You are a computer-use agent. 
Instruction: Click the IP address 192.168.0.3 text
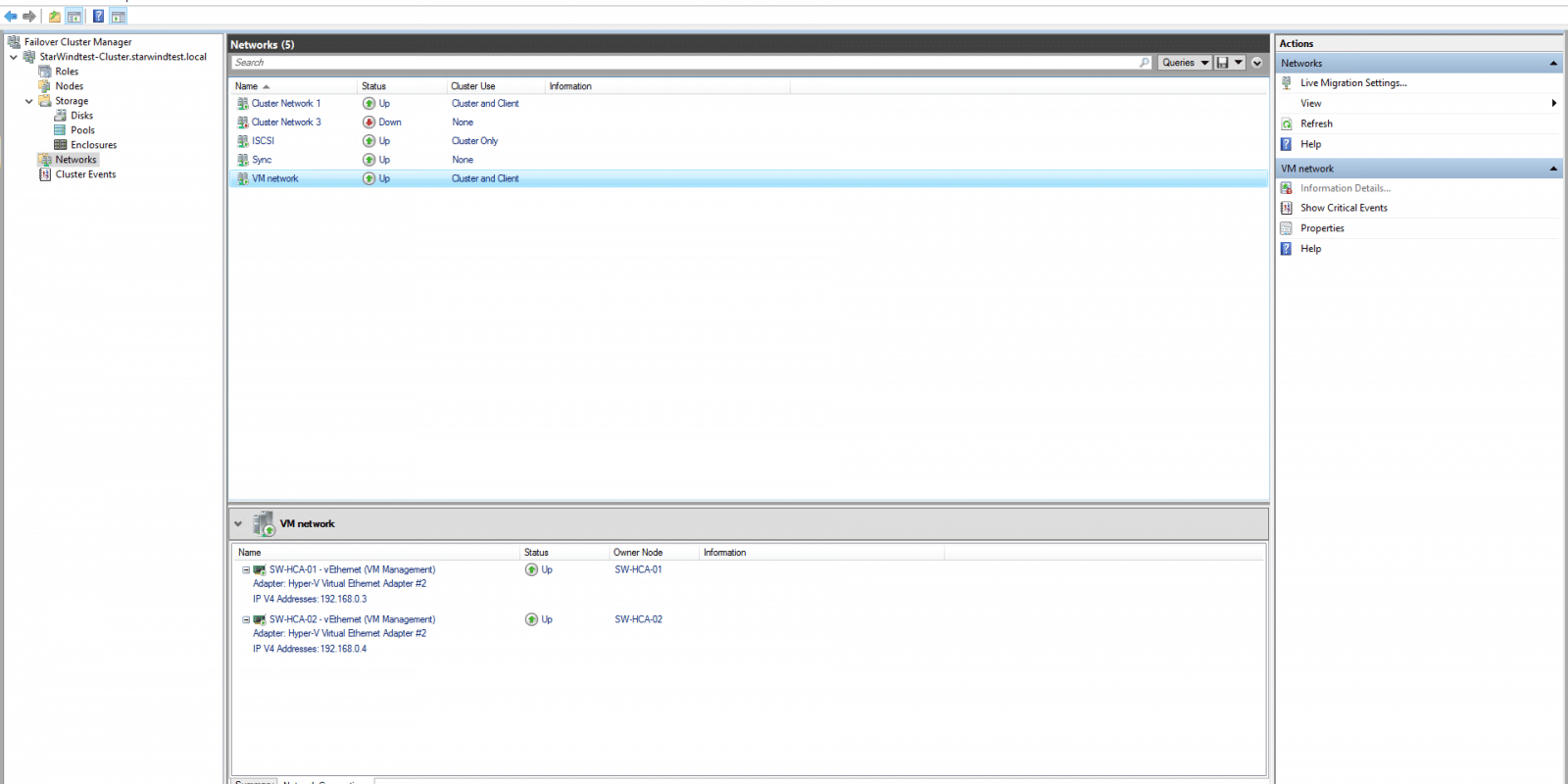coord(343,600)
